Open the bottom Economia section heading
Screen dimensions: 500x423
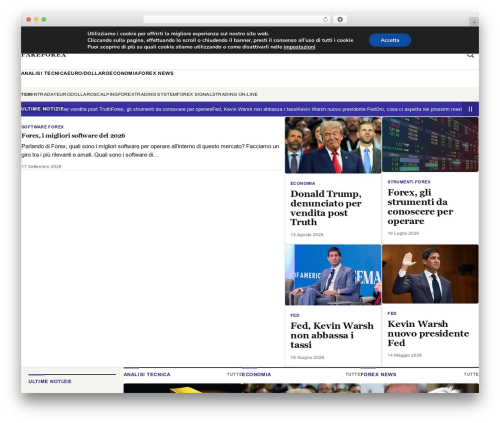coord(257,375)
